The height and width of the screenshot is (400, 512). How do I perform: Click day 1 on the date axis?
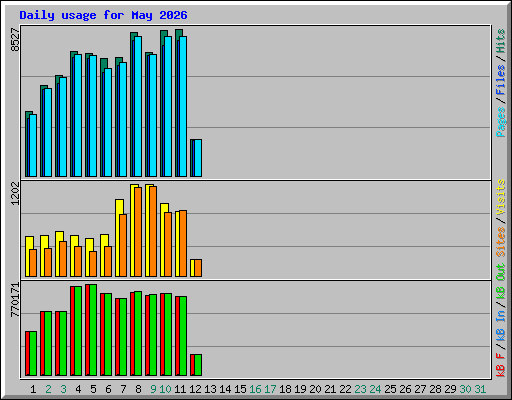pyautogui.click(x=33, y=389)
